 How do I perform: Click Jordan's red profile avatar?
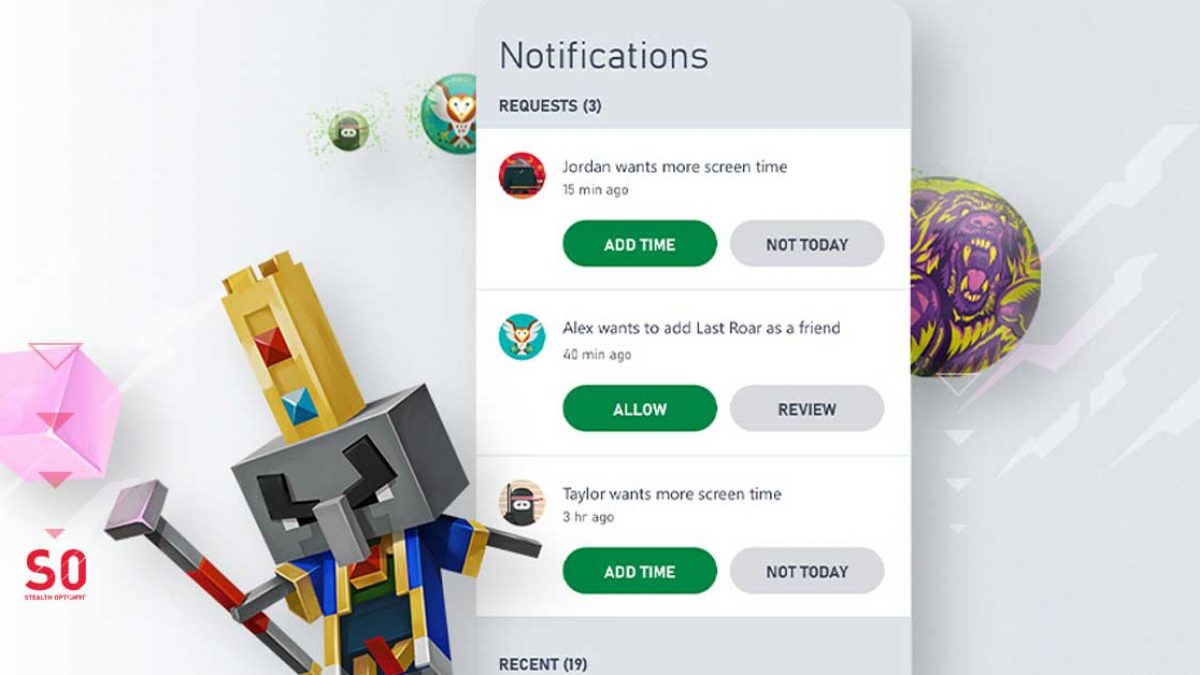[522, 176]
